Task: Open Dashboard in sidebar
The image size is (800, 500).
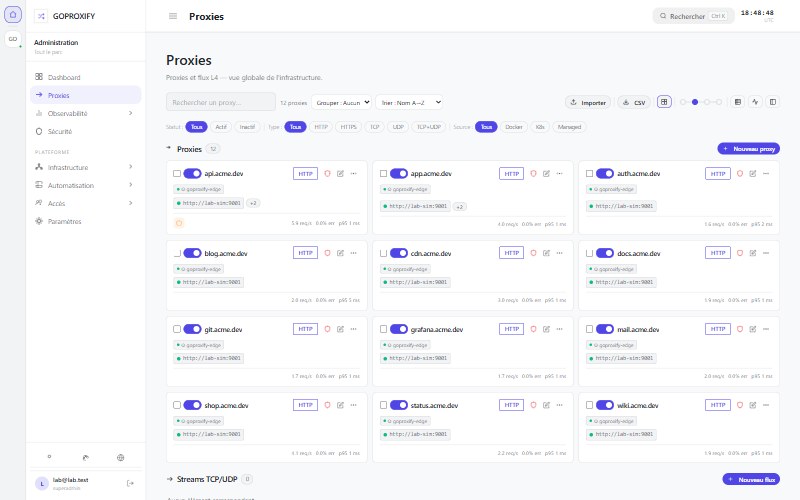Action: (x=85, y=77)
